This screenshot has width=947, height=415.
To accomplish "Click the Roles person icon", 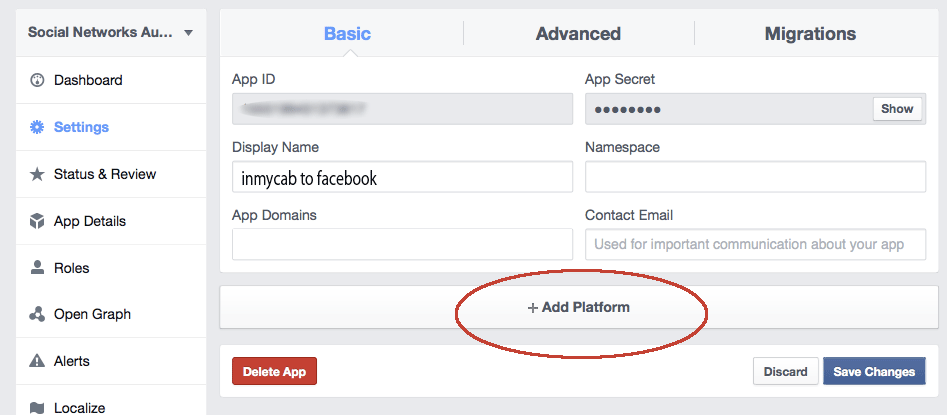I will [x=37, y=268].
